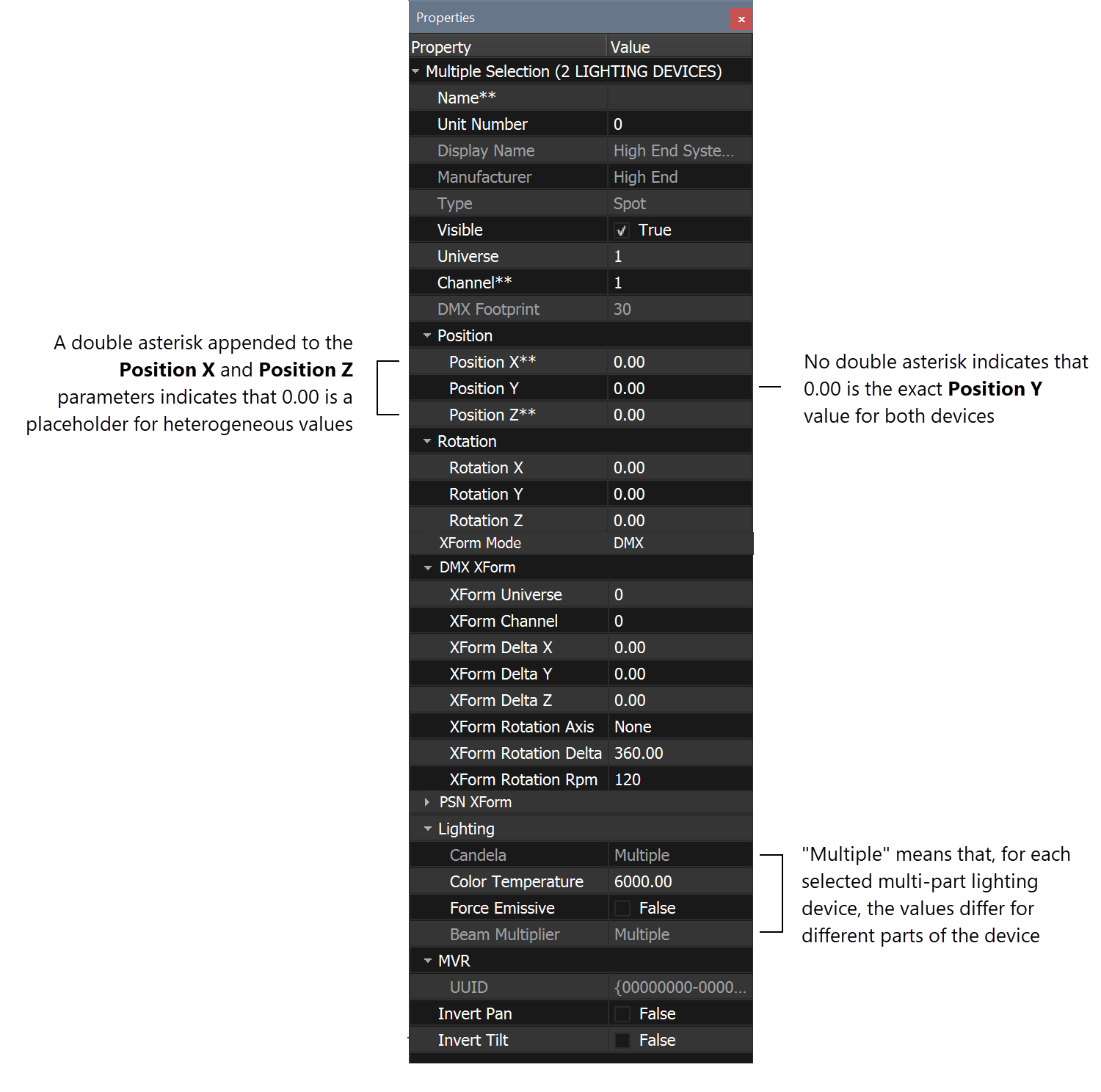The height and width of the screenshot is (1092, 1101).
Task: Enable the Invert Pan checkbox
Action: (622, 1014)
